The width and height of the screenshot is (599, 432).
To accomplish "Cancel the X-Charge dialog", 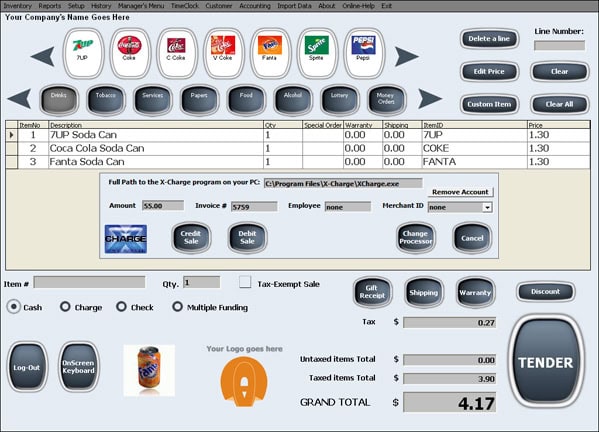I will (472, 238).
